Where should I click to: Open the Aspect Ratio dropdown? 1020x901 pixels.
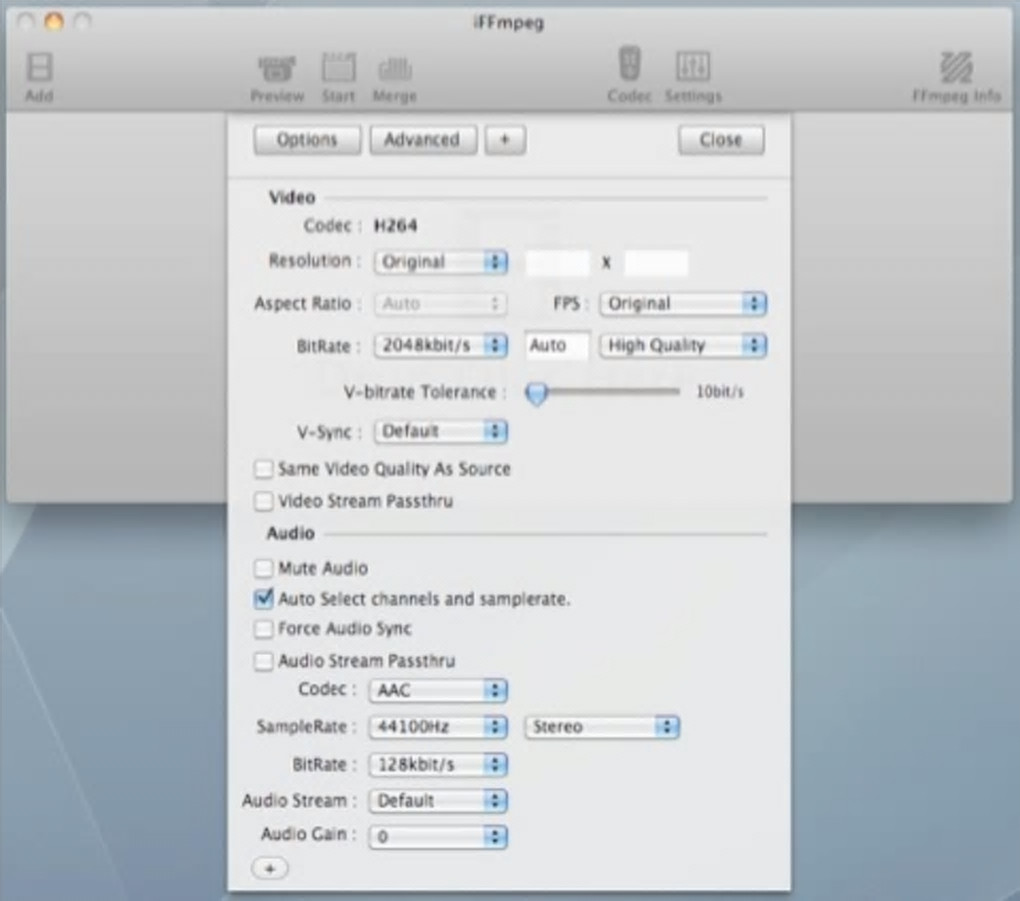click(x=440, y=304)
